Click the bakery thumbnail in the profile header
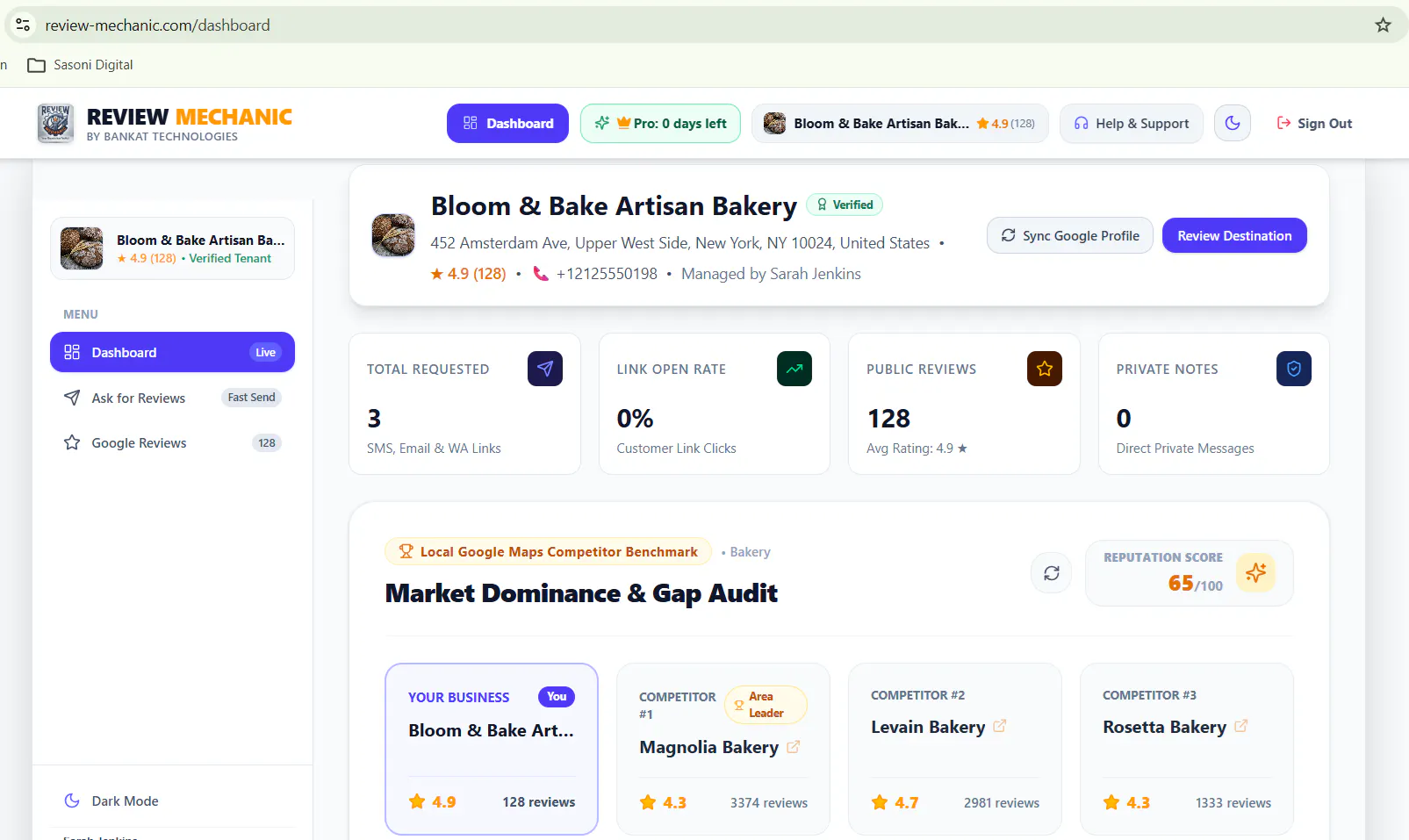This screenshot has height=840, width=1409. (x=393, y=235)
